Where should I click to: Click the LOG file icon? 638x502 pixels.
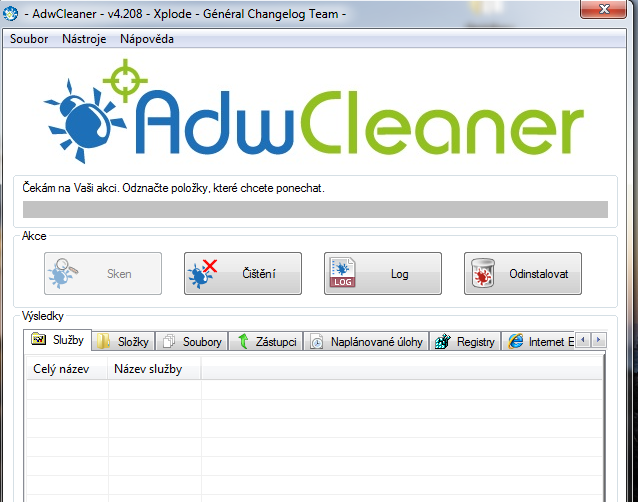tap(343, 273)
